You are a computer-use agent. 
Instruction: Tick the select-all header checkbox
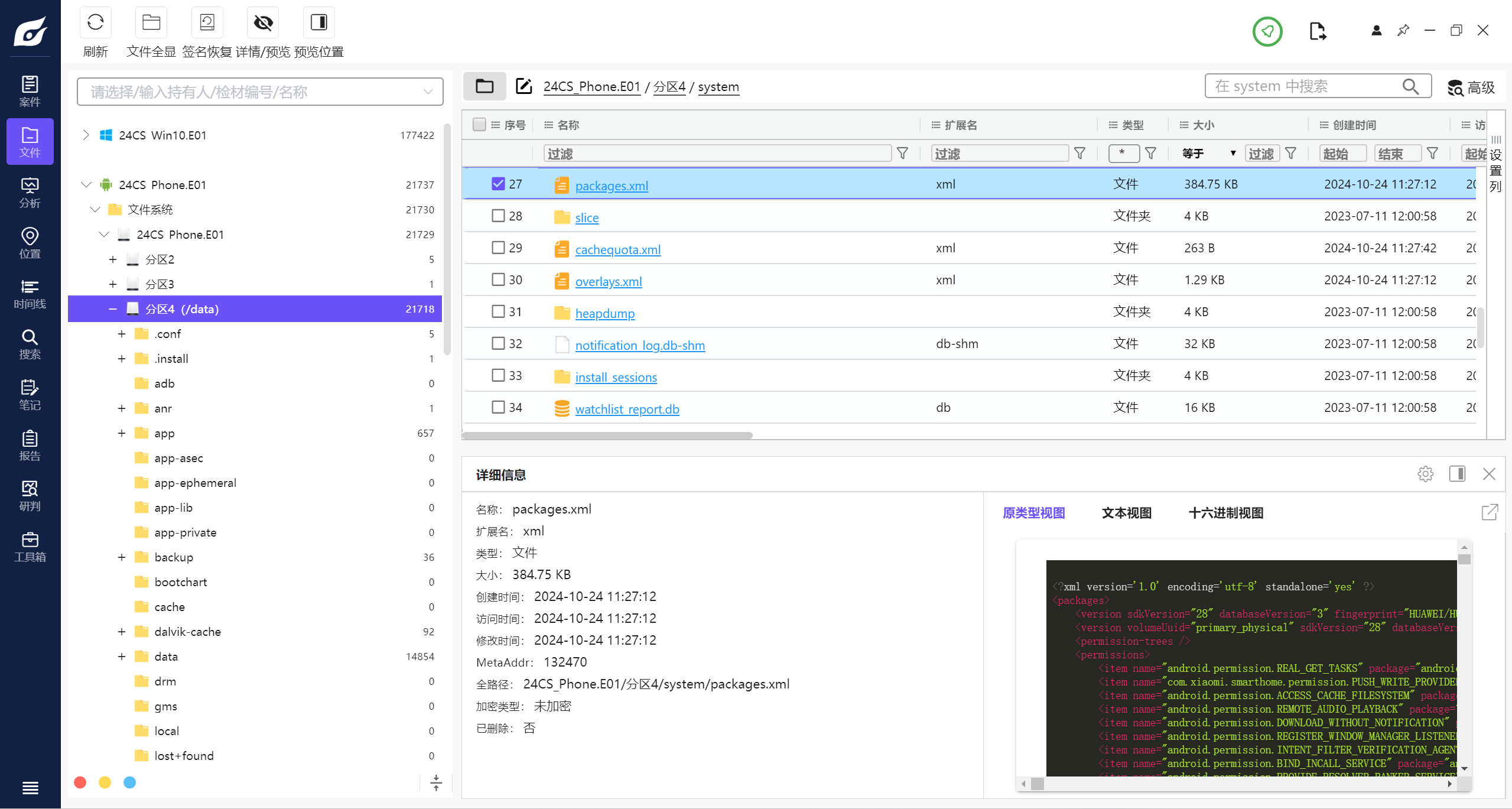[479, 125]
